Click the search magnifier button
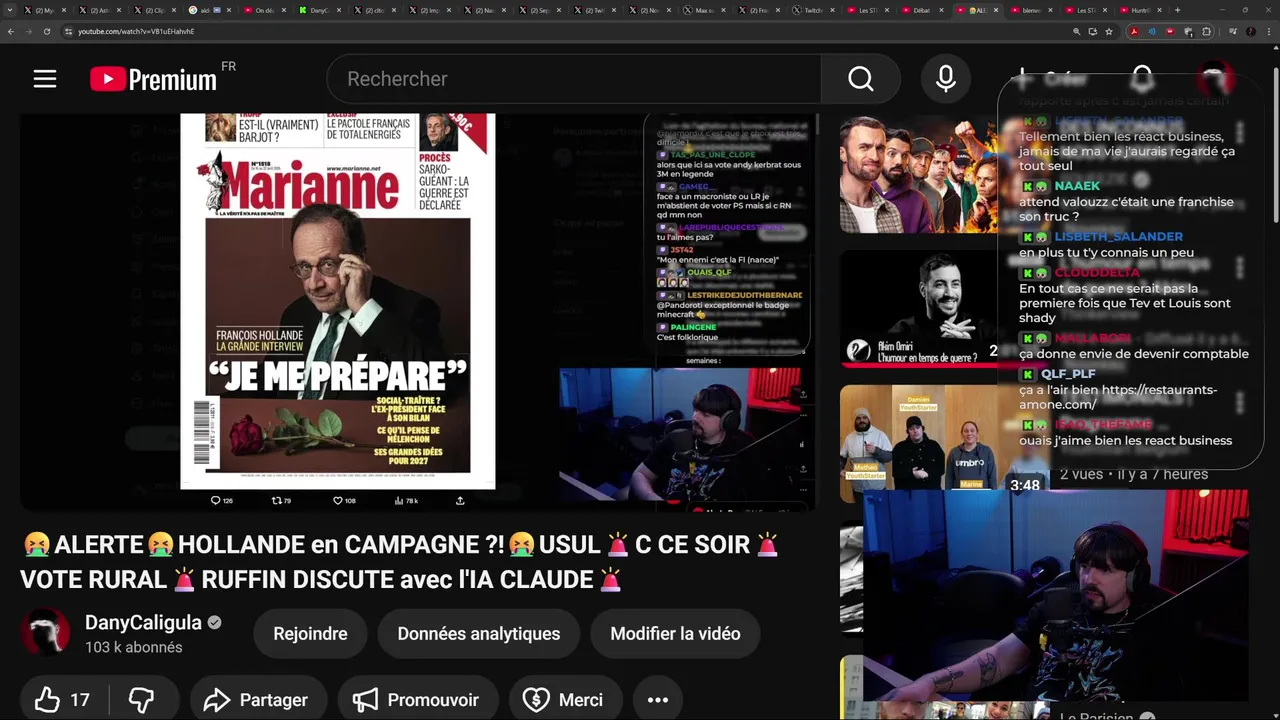This screenshot has width=1280, height=720. (861, 79)
